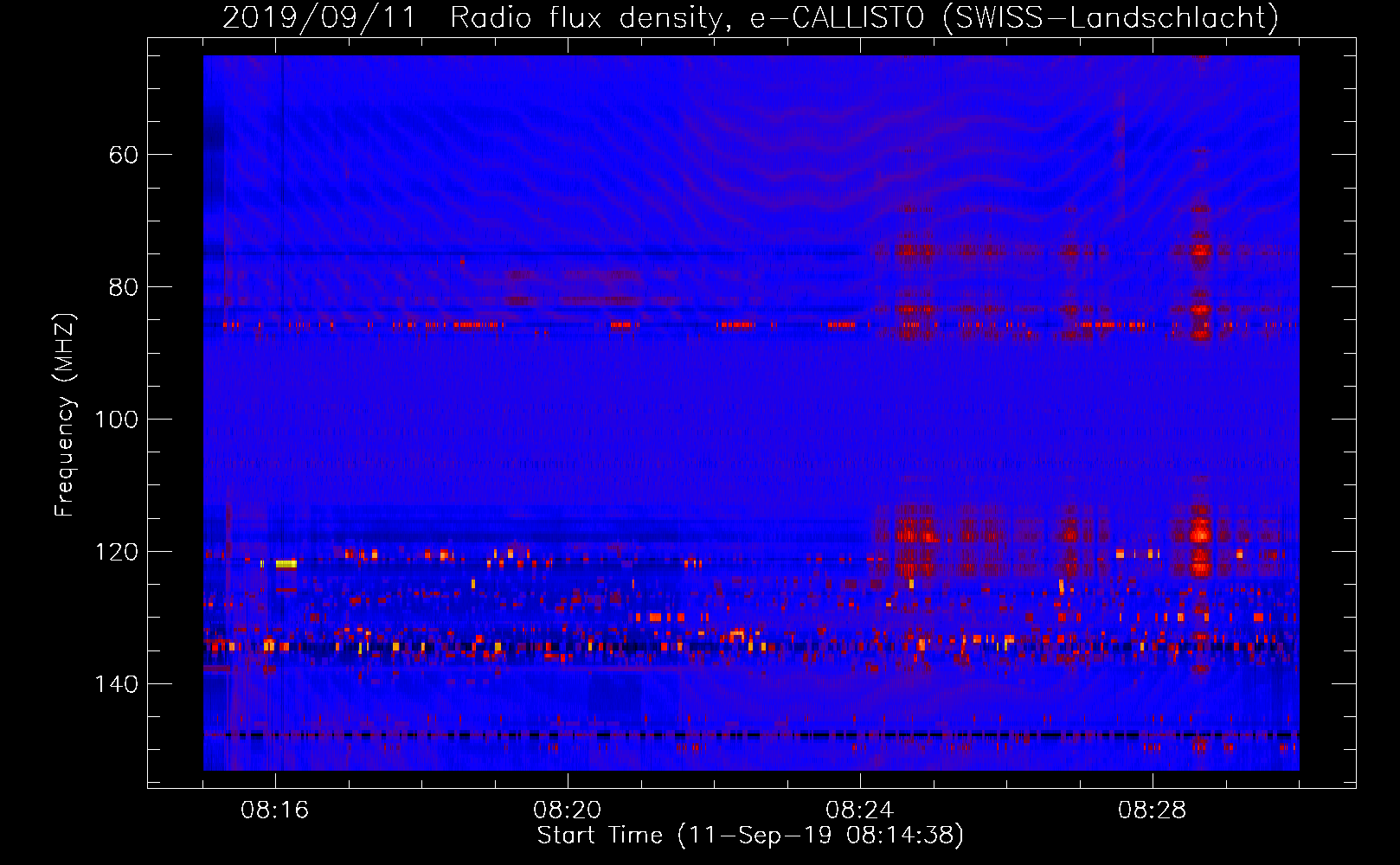Click the '08:24' time tick label
Viewport: 1400px width, 865px height.
(860, 811)
